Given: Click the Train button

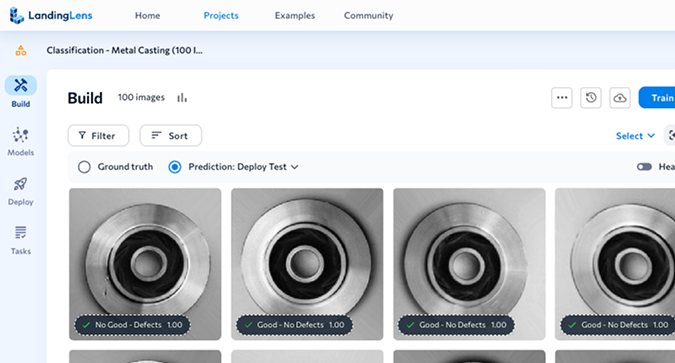Looking at the screenshot, I should 657,98.
